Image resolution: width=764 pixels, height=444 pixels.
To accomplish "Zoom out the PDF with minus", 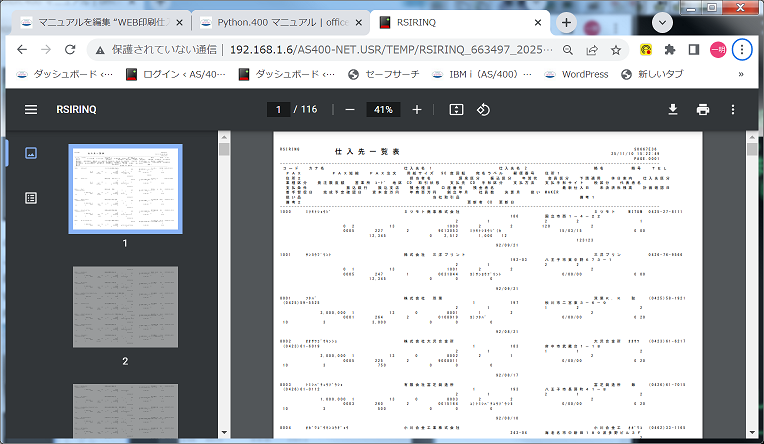I will point(349,109).
